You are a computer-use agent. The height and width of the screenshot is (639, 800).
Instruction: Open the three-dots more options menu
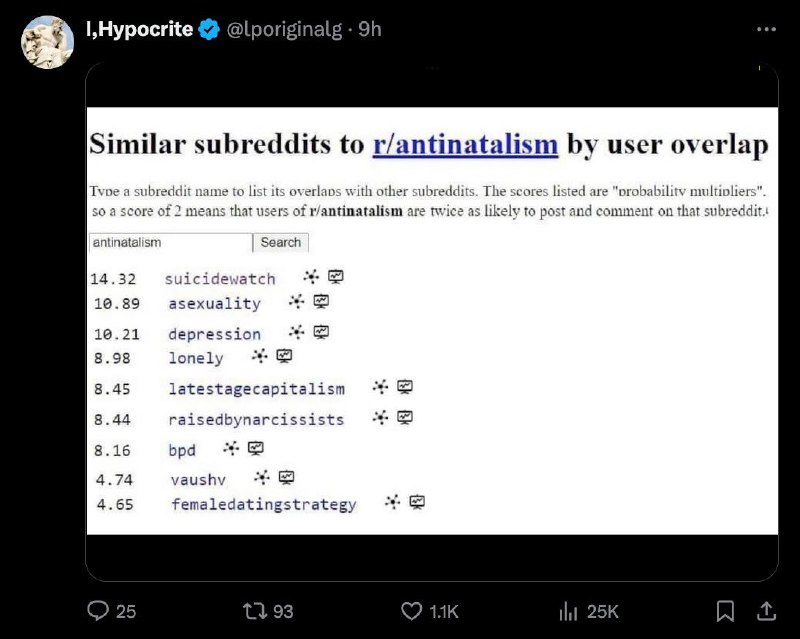(x=766, y=30)
